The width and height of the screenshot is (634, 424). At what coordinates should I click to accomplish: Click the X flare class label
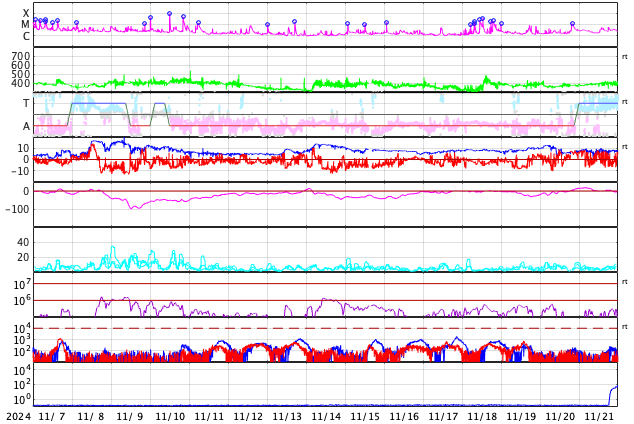(26, 13)
